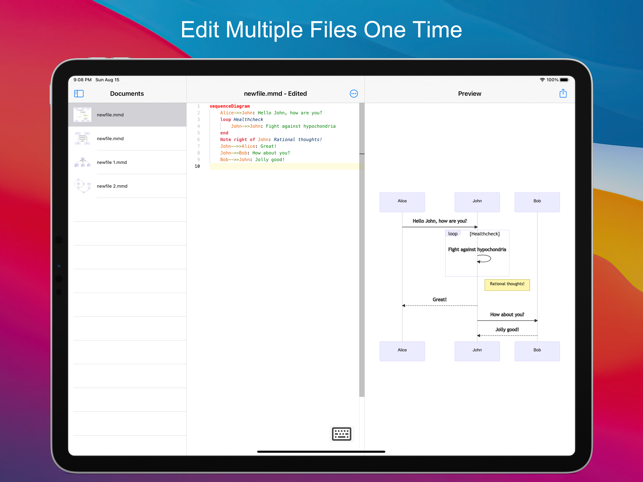Viewport: 643px width, 482px height.
Task: Open newfile 1.mmd document
Action: tap(127, 162)
